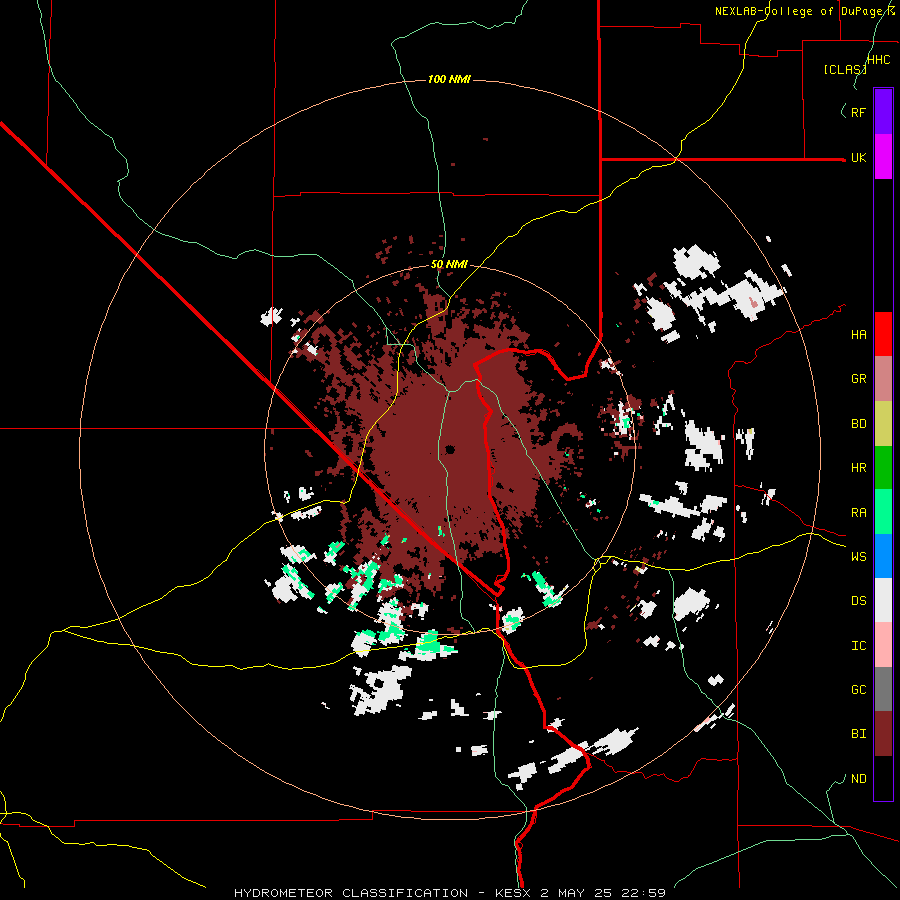Click the UK legend label
This screenshot has width=900, height=900.
pyautogui.click(x=858, y=157)
